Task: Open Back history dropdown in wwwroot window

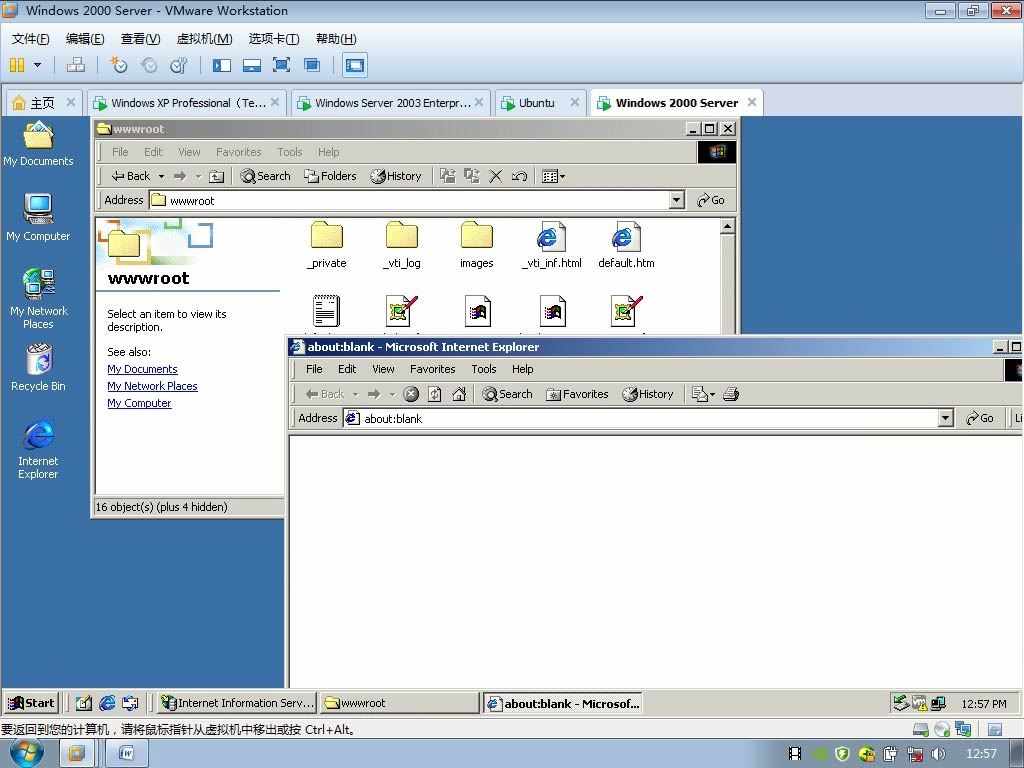Action: 161,176
